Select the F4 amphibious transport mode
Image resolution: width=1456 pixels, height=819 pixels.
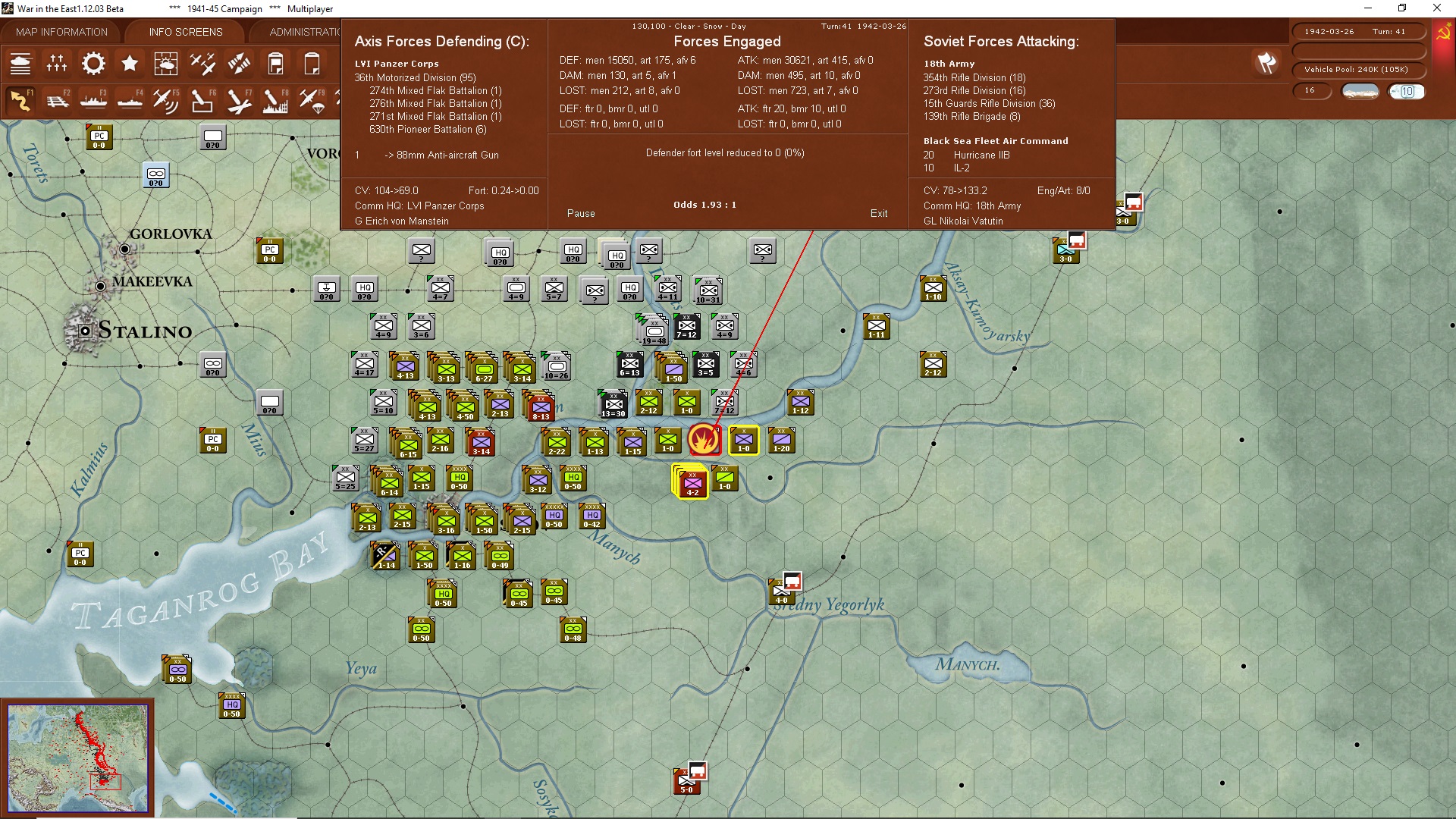(x=130, y=100)
